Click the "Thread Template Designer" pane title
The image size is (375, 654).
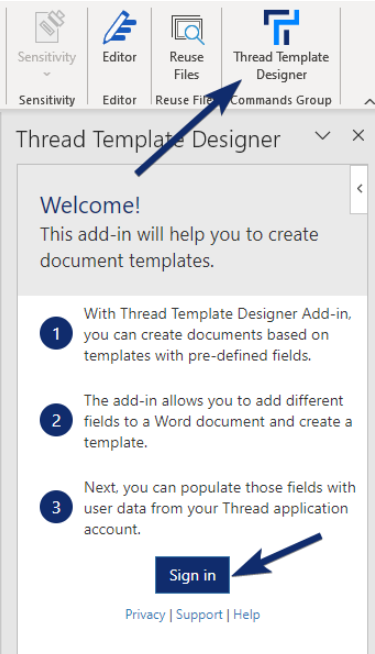148,139
